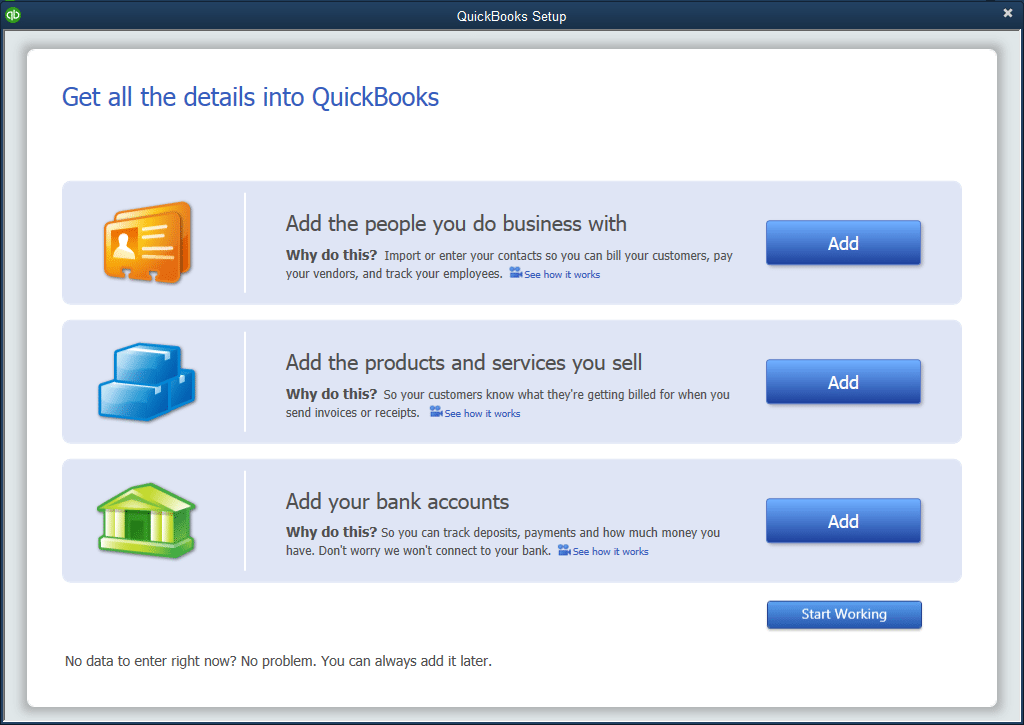Click the blue product boxes icon
Image resolution: width=1024 pixels, height=725 pixels.
pyautogui.click(x=147, y=381)
